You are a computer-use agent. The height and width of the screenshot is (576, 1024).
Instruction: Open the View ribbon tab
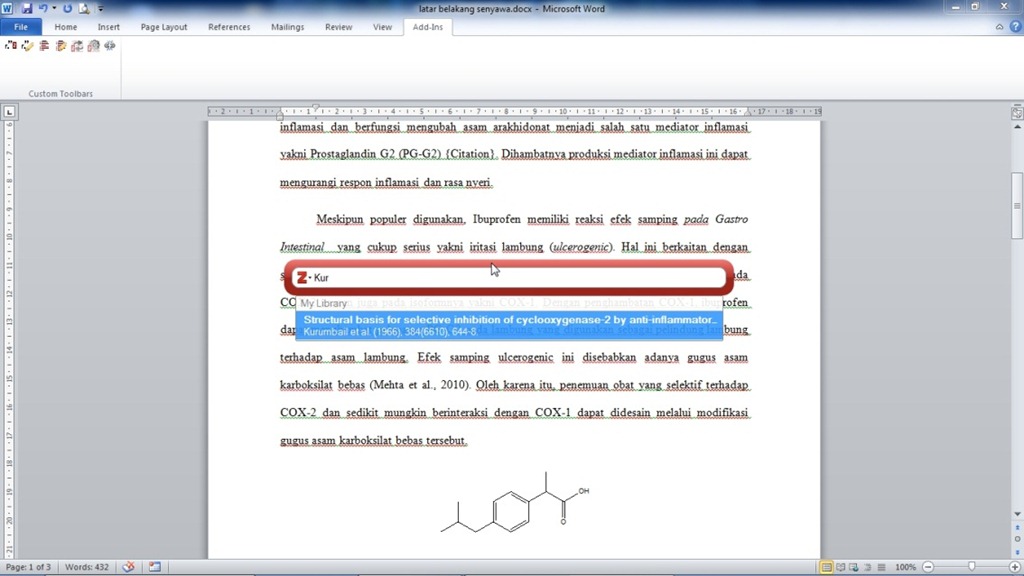click(382, 27)
